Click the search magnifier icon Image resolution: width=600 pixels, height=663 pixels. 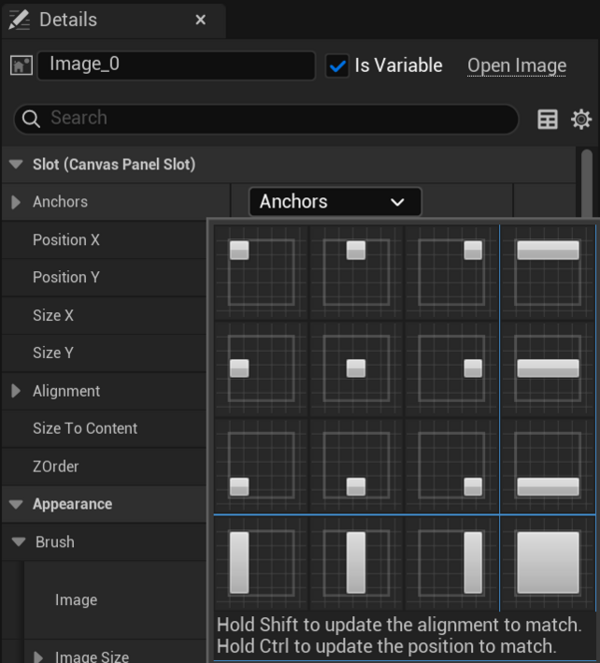coord(31,119)
